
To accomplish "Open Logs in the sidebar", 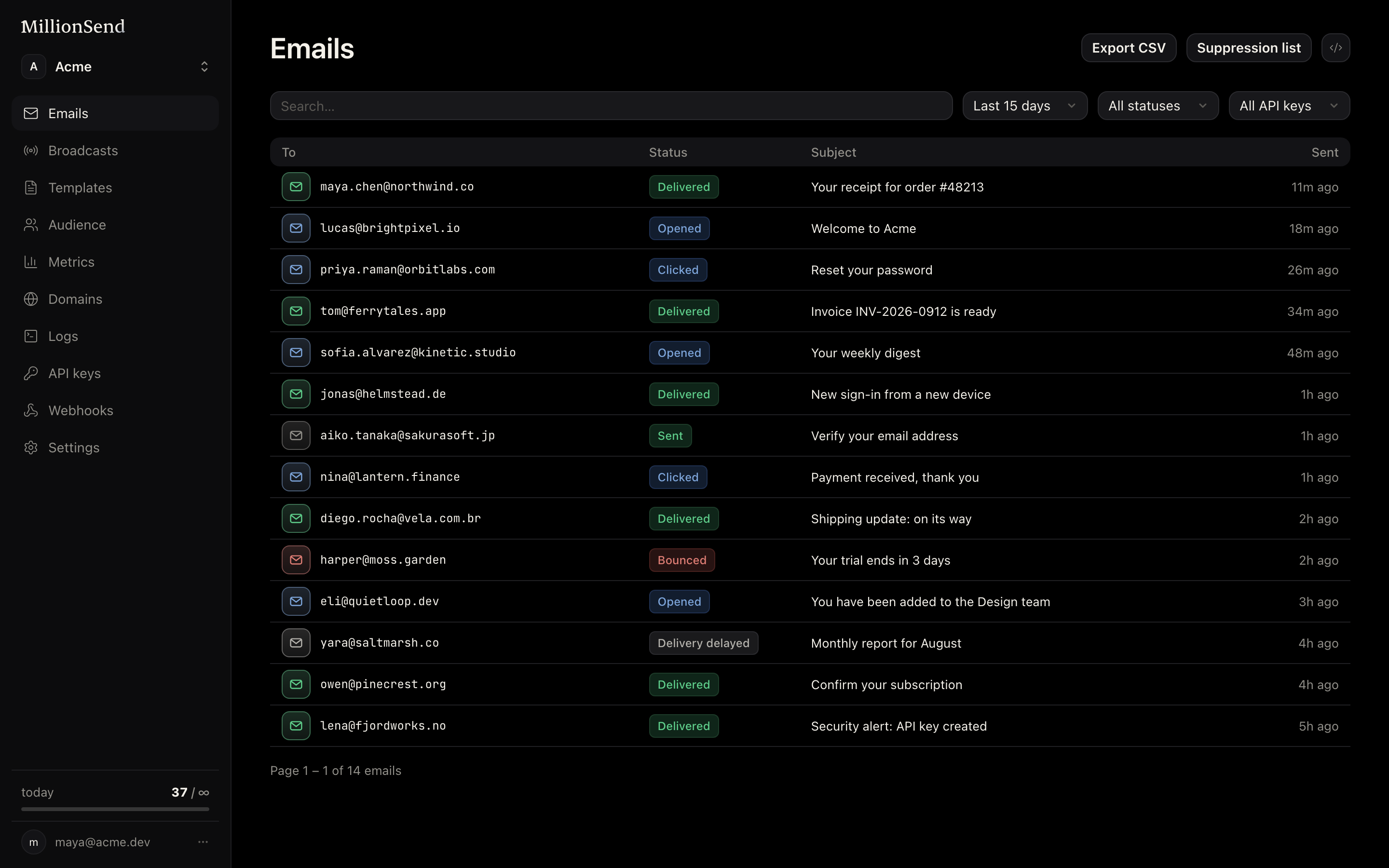I will pos(115,336).
